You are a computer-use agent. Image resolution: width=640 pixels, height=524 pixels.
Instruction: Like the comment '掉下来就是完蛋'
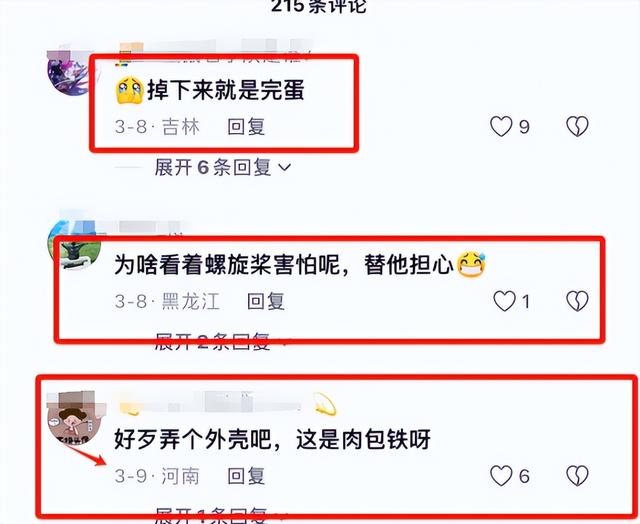coord(501,126)
